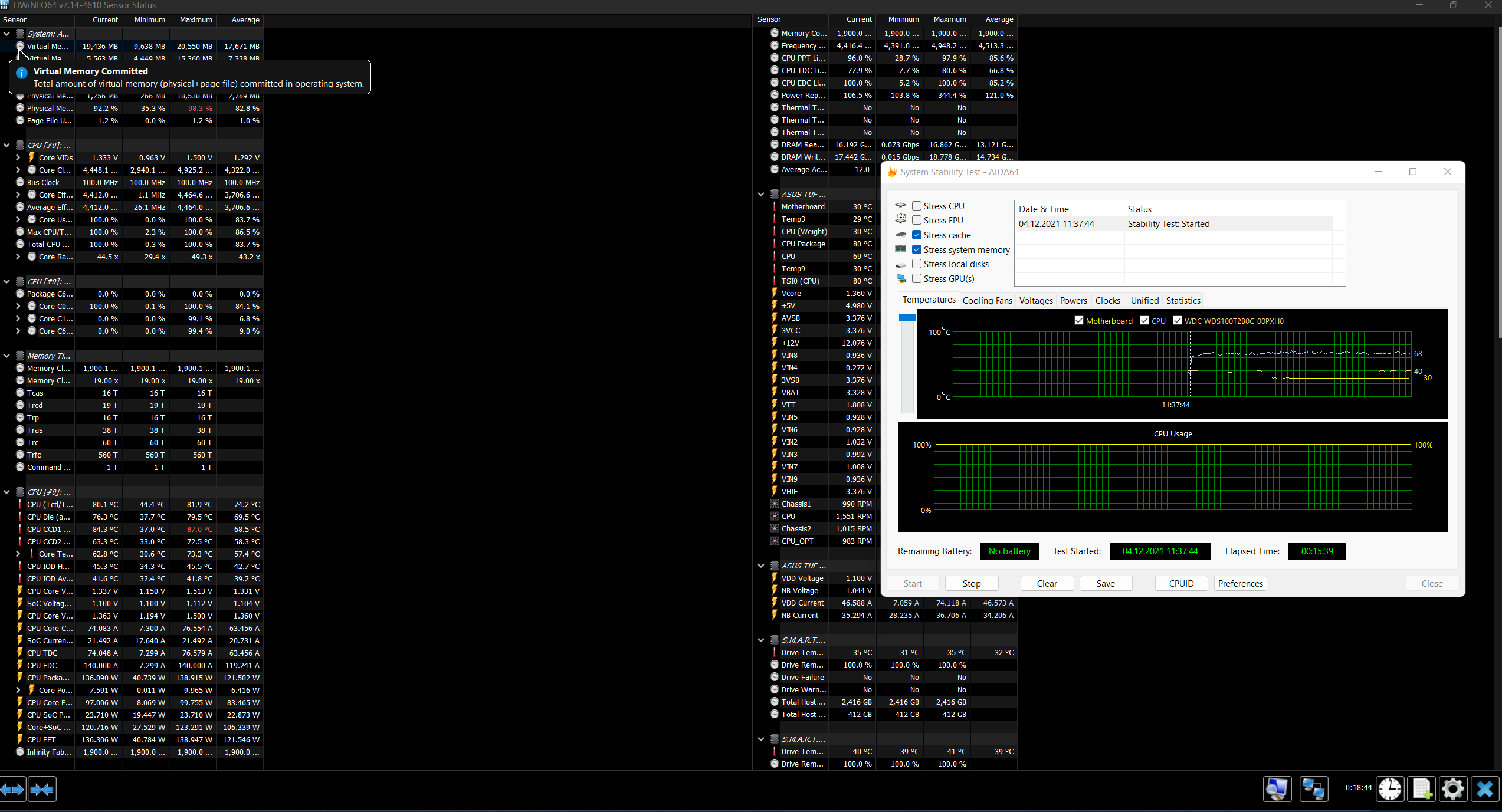Image resolution: width=1502 pixels, height=812 pixels.
Task: Toggle the Stress GPU(s) checkbox
Action: [917, 278]
